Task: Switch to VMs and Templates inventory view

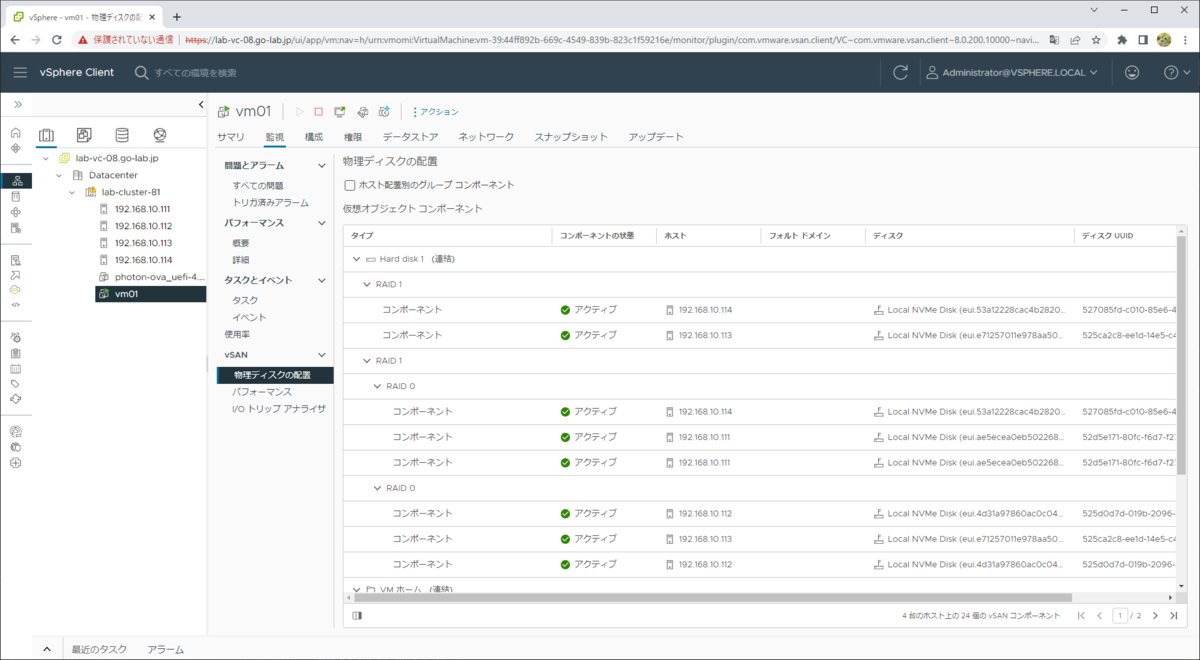Action: coord(84,136)
